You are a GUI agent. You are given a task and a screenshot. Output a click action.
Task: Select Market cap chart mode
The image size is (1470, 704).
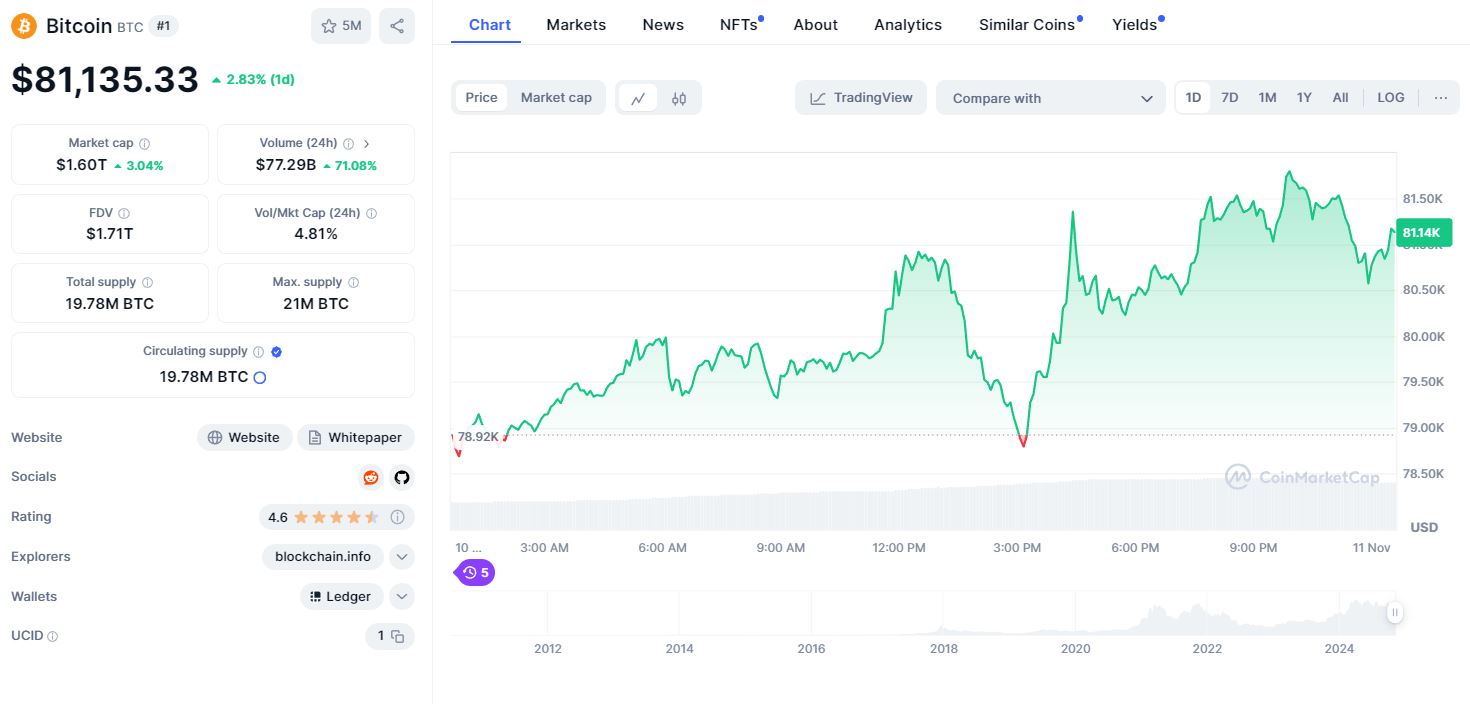pyautogui.click(x=556, y=97)
